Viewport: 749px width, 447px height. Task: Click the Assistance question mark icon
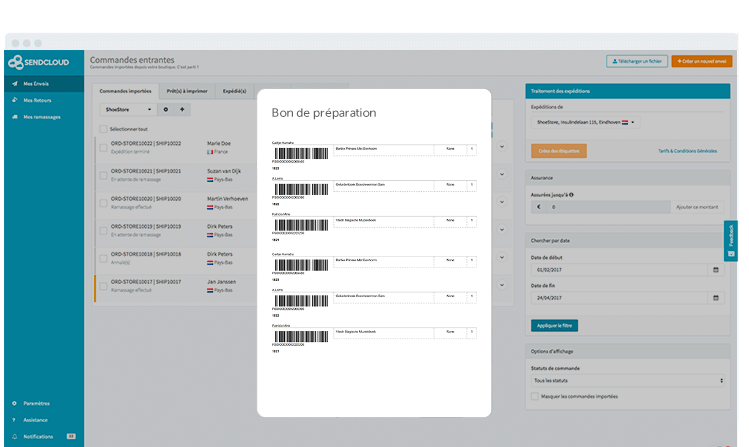coord(14,420)
